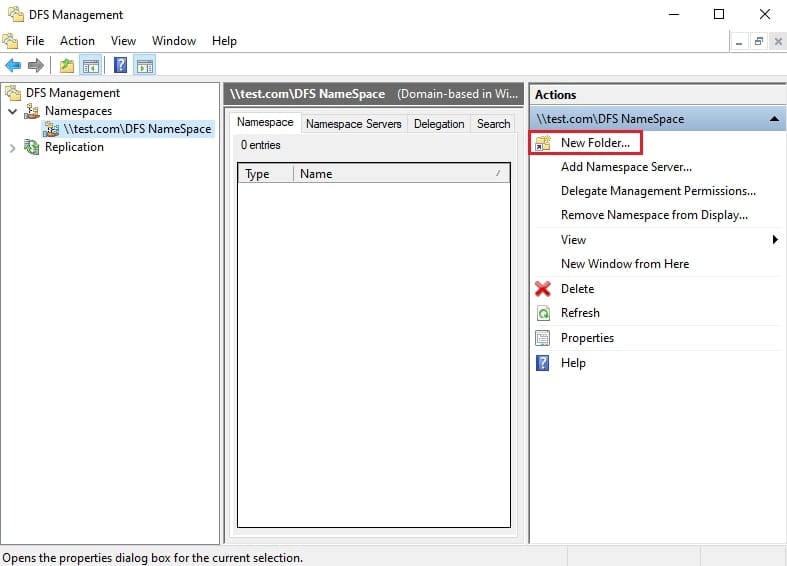Click the Properties action label
The width and height of the screenshot is (787, 566).
[x=587, y=338]
